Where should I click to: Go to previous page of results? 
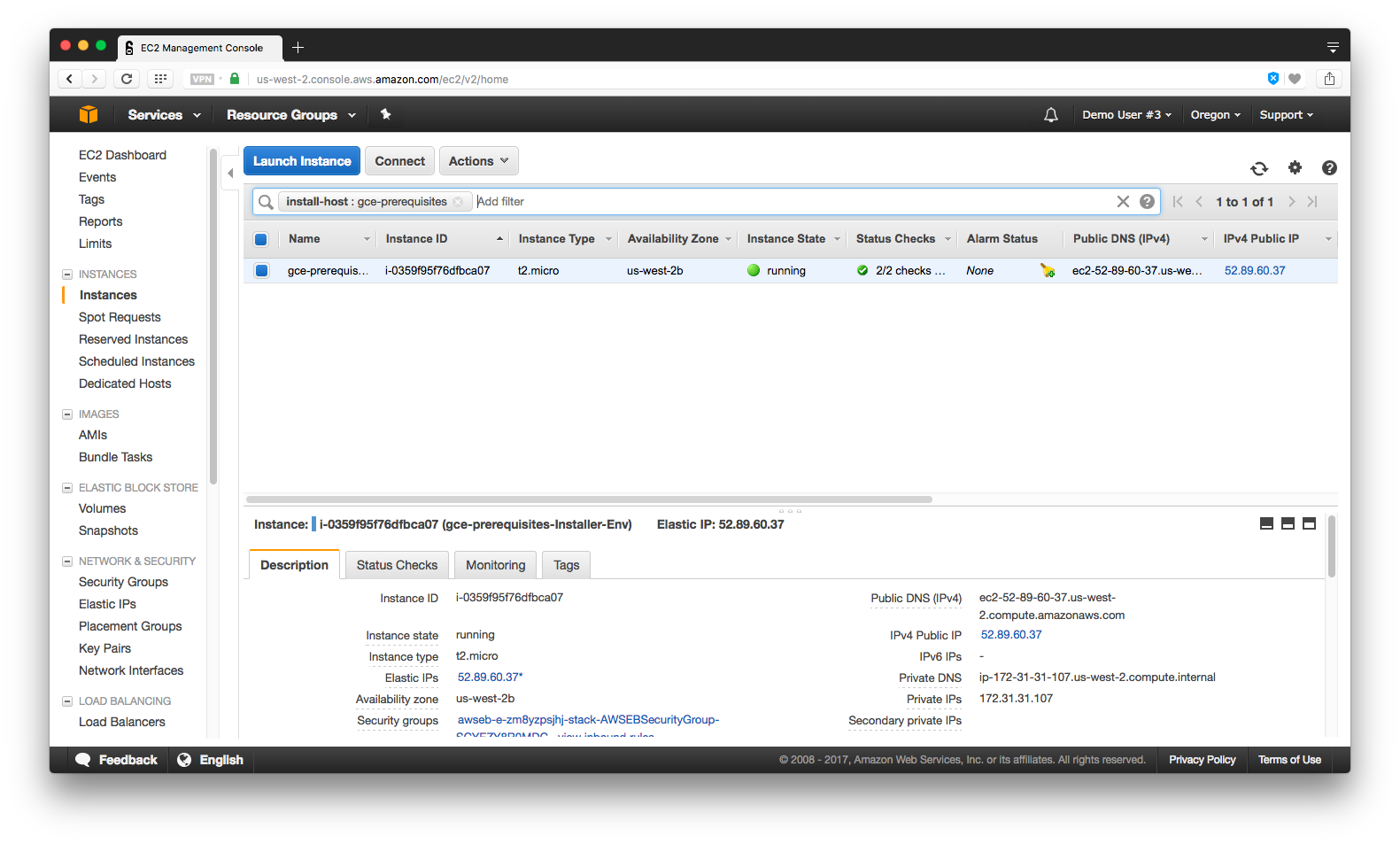pyautogui.click(x=1199, y=202)
